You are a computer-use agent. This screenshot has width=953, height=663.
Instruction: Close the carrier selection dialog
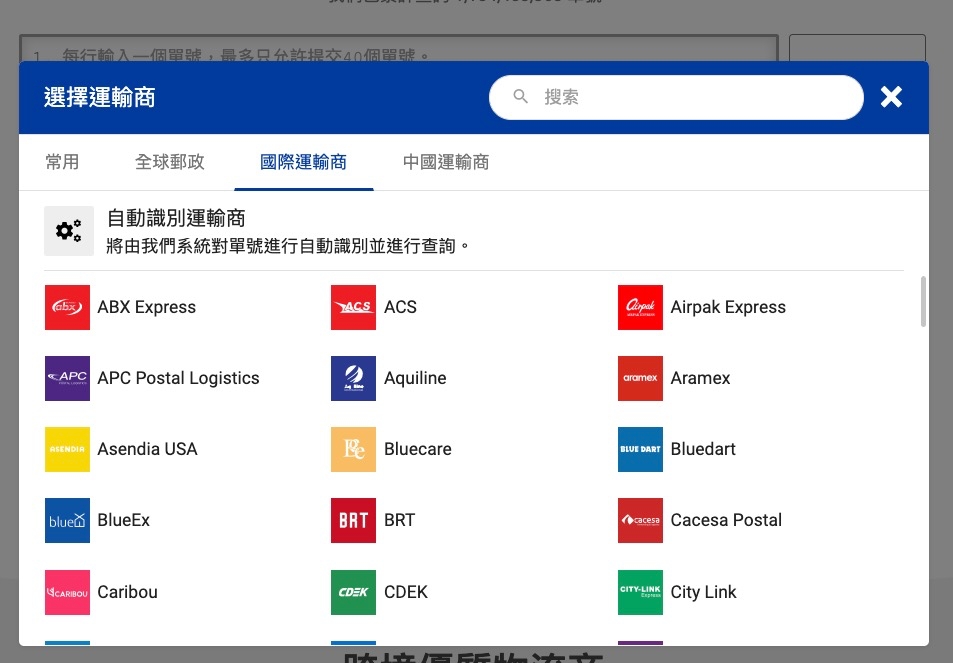click(x=891, y=97)
